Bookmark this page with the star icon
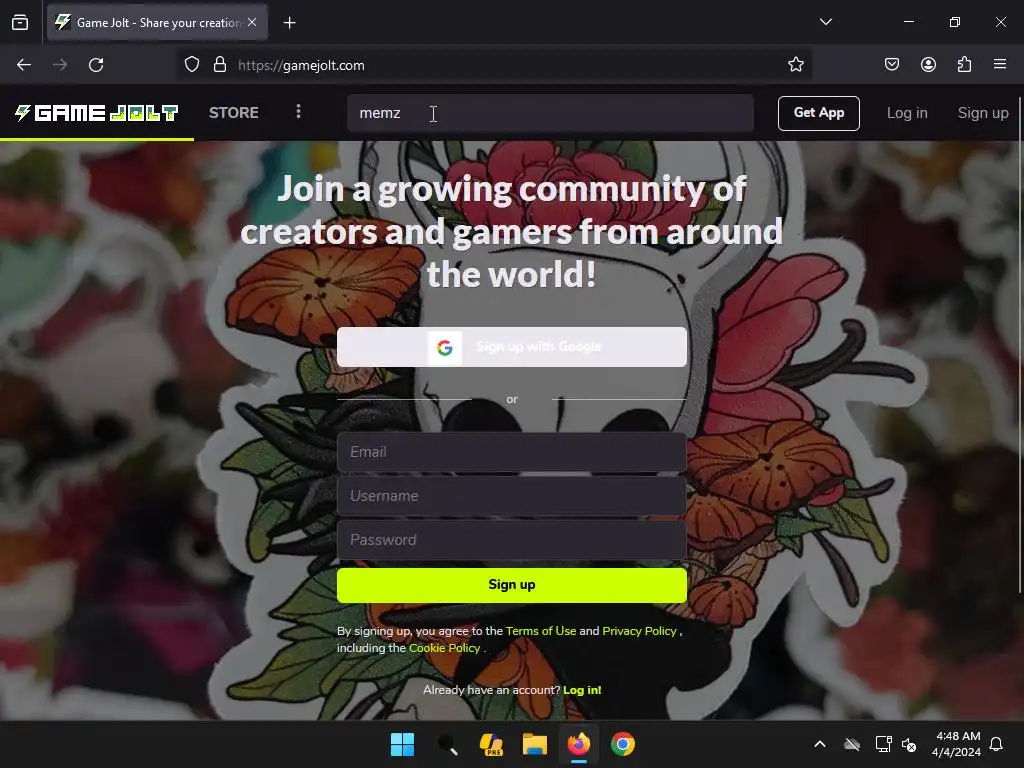 (795, 65)
